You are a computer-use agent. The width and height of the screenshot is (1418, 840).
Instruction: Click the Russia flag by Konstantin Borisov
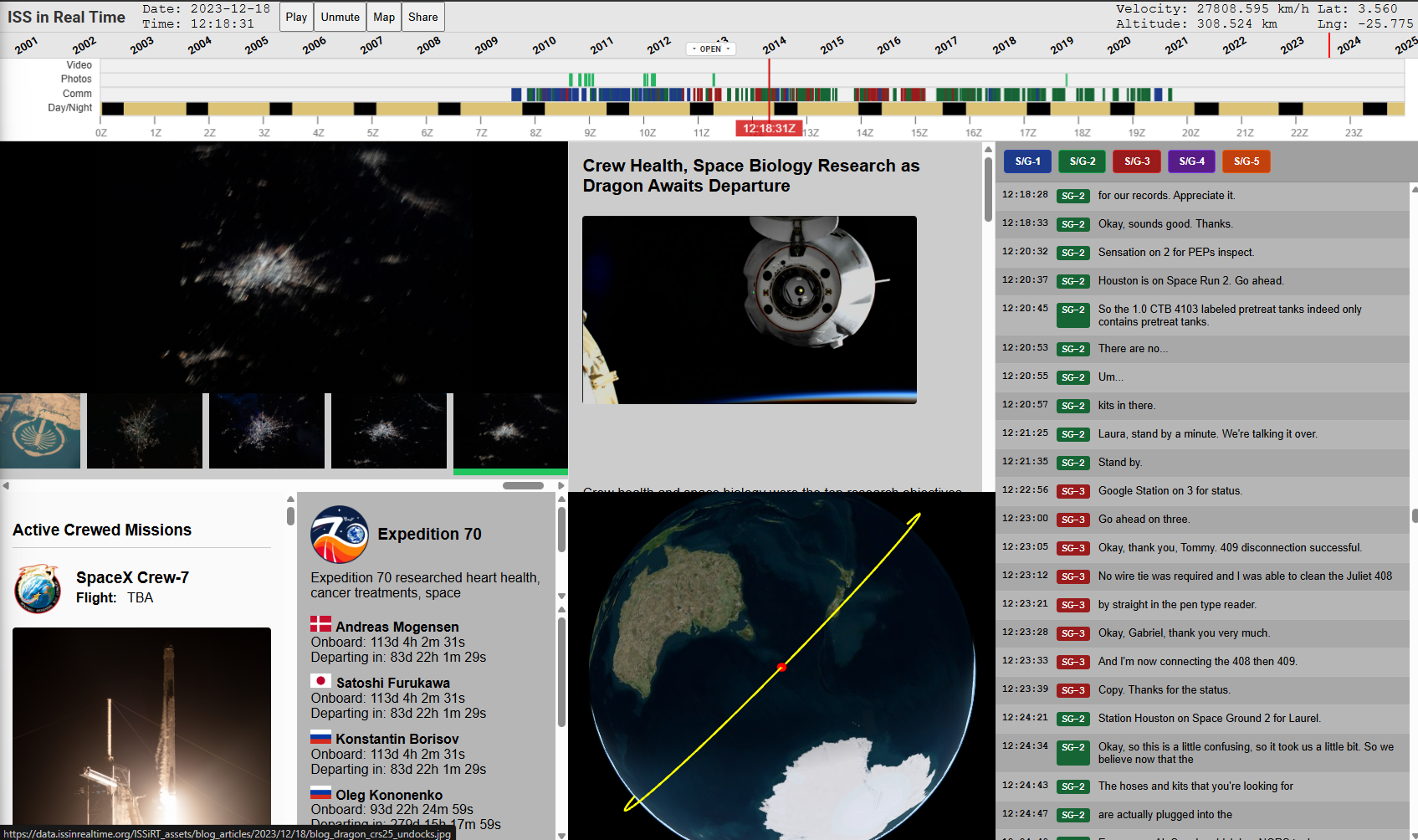(321, 737)
